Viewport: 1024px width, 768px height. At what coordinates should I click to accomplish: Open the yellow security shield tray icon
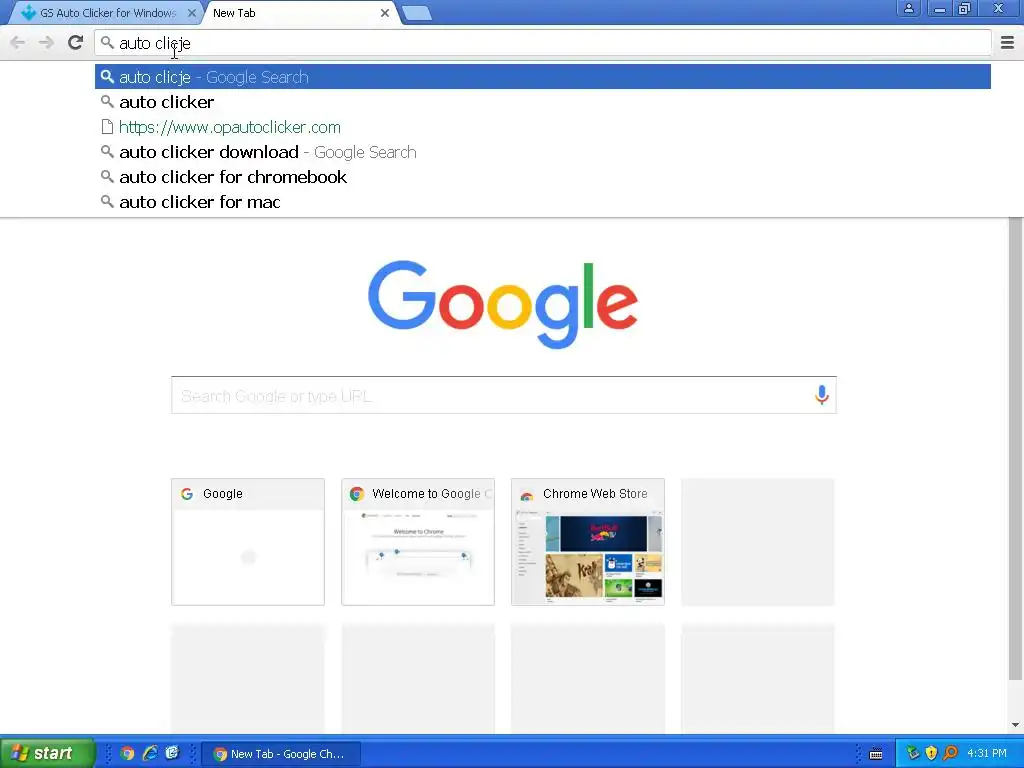tap(931, 754)
